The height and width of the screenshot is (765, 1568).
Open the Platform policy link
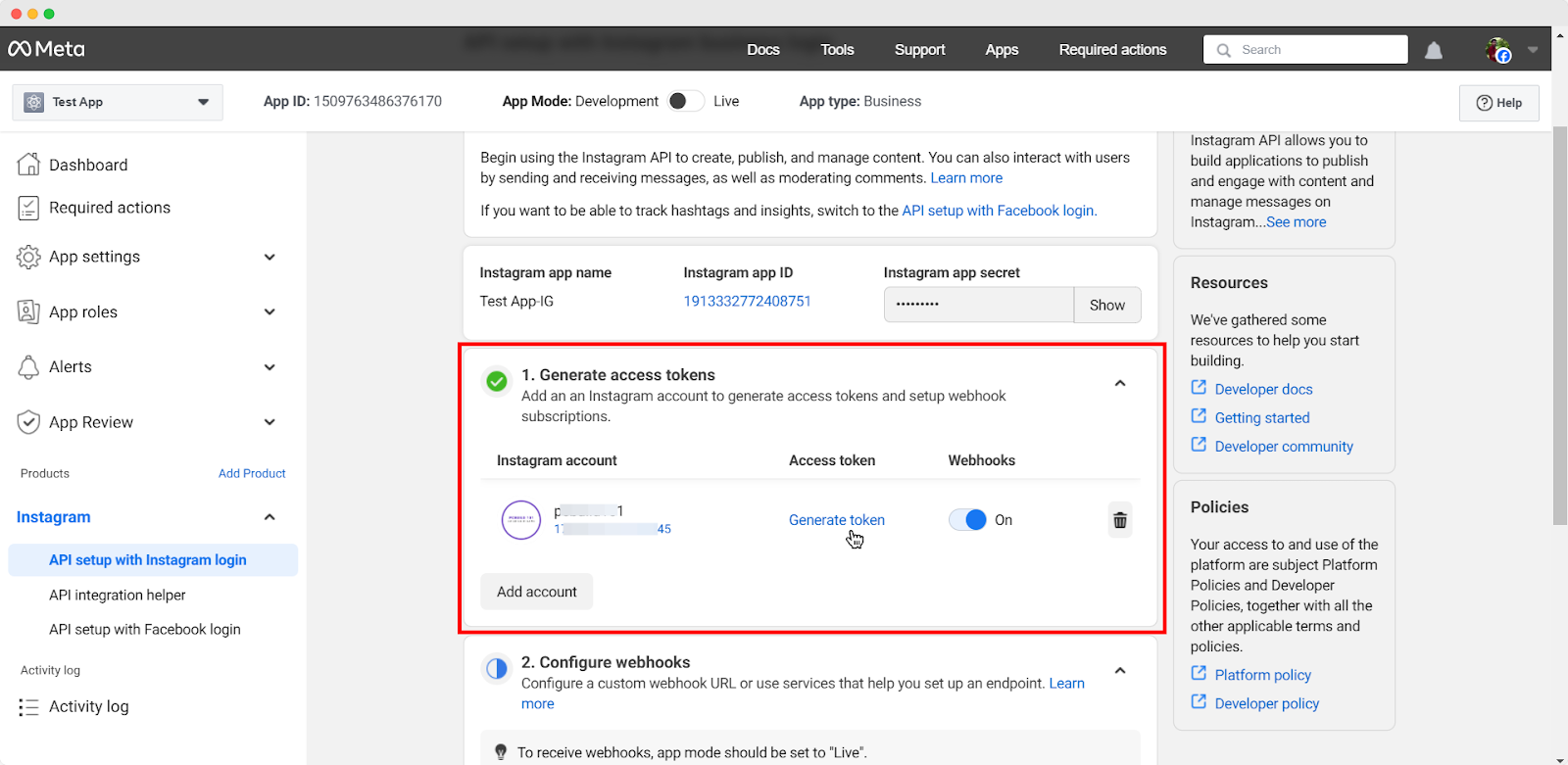[1263, 675]
